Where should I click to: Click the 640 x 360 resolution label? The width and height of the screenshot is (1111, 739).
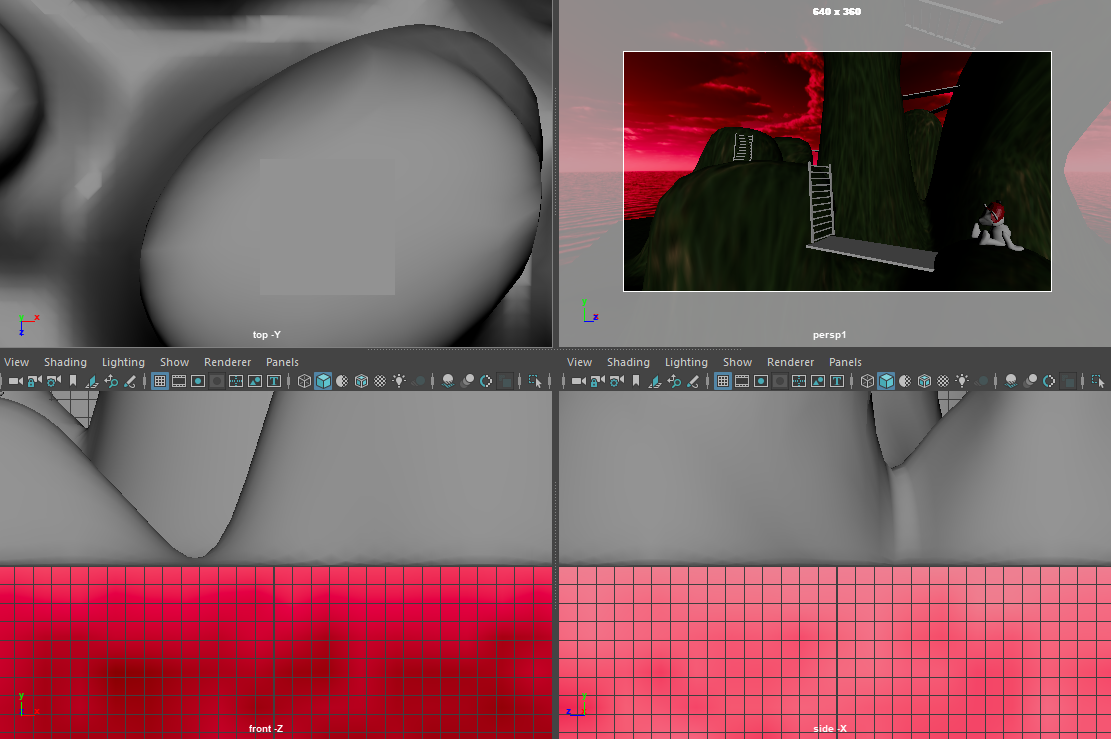837,11
